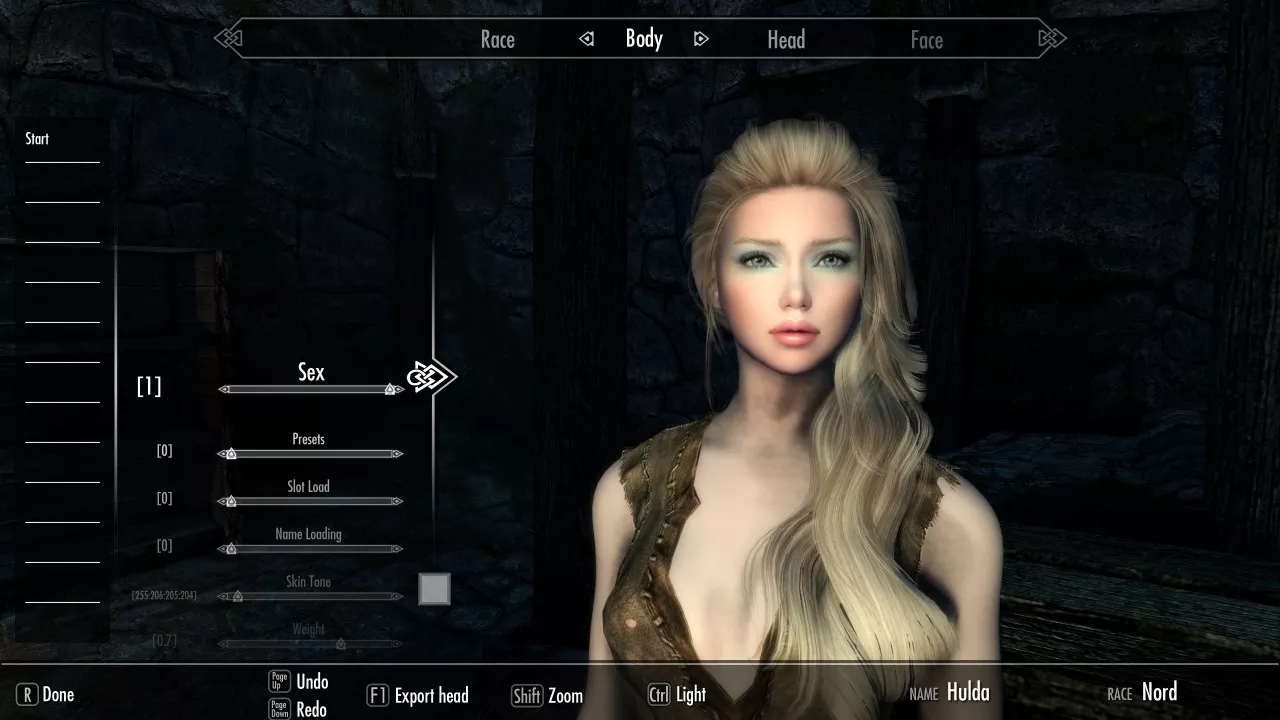This screenshot has height=720, width=1280.
Task: Click the R Done button
Action: point(46,695)
